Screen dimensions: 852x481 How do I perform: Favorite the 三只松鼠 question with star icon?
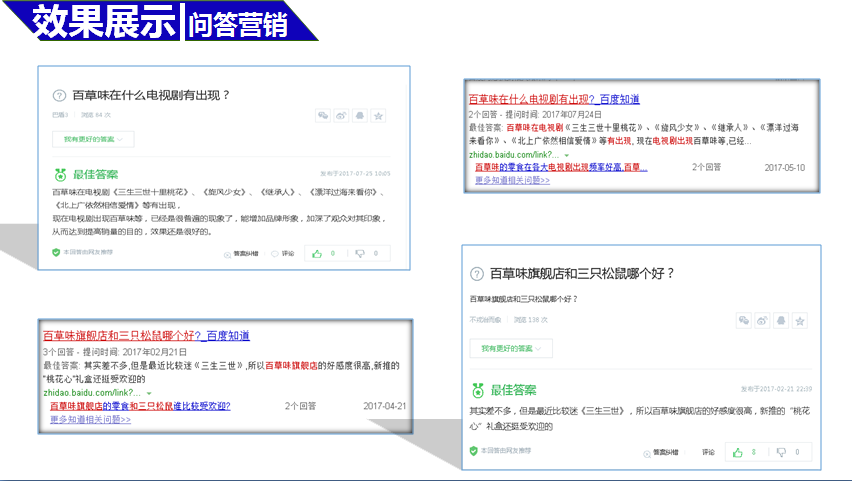(800, 321)
